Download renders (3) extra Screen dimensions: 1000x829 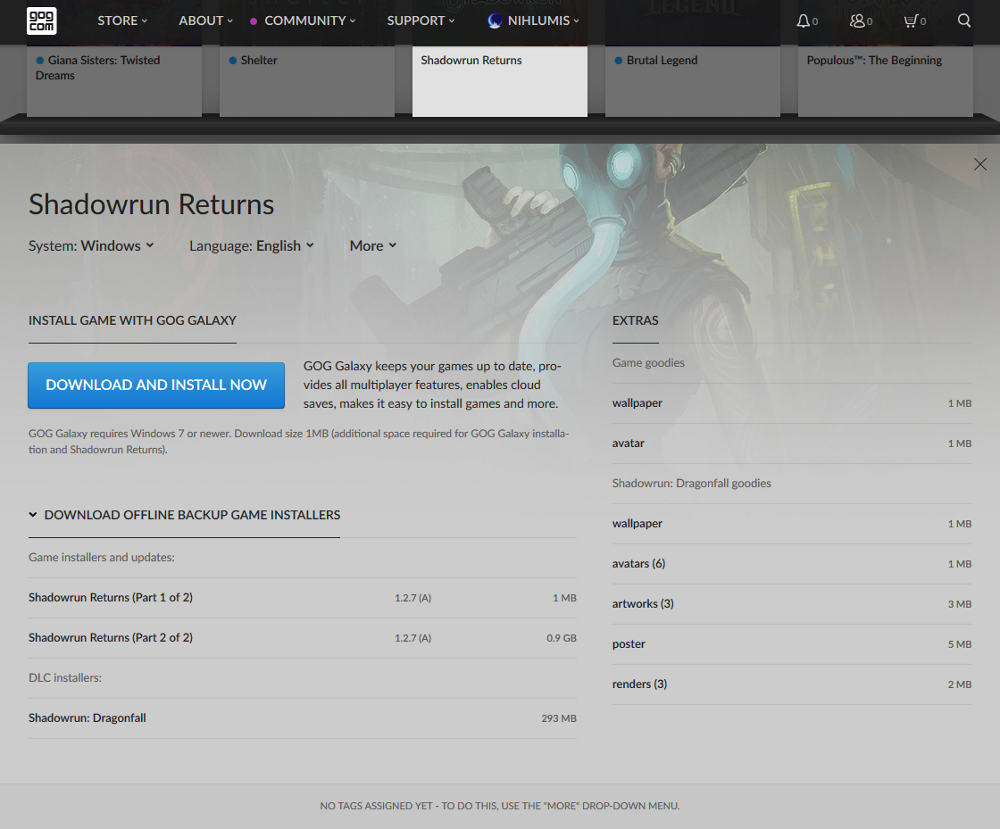[x=791, y=684]
